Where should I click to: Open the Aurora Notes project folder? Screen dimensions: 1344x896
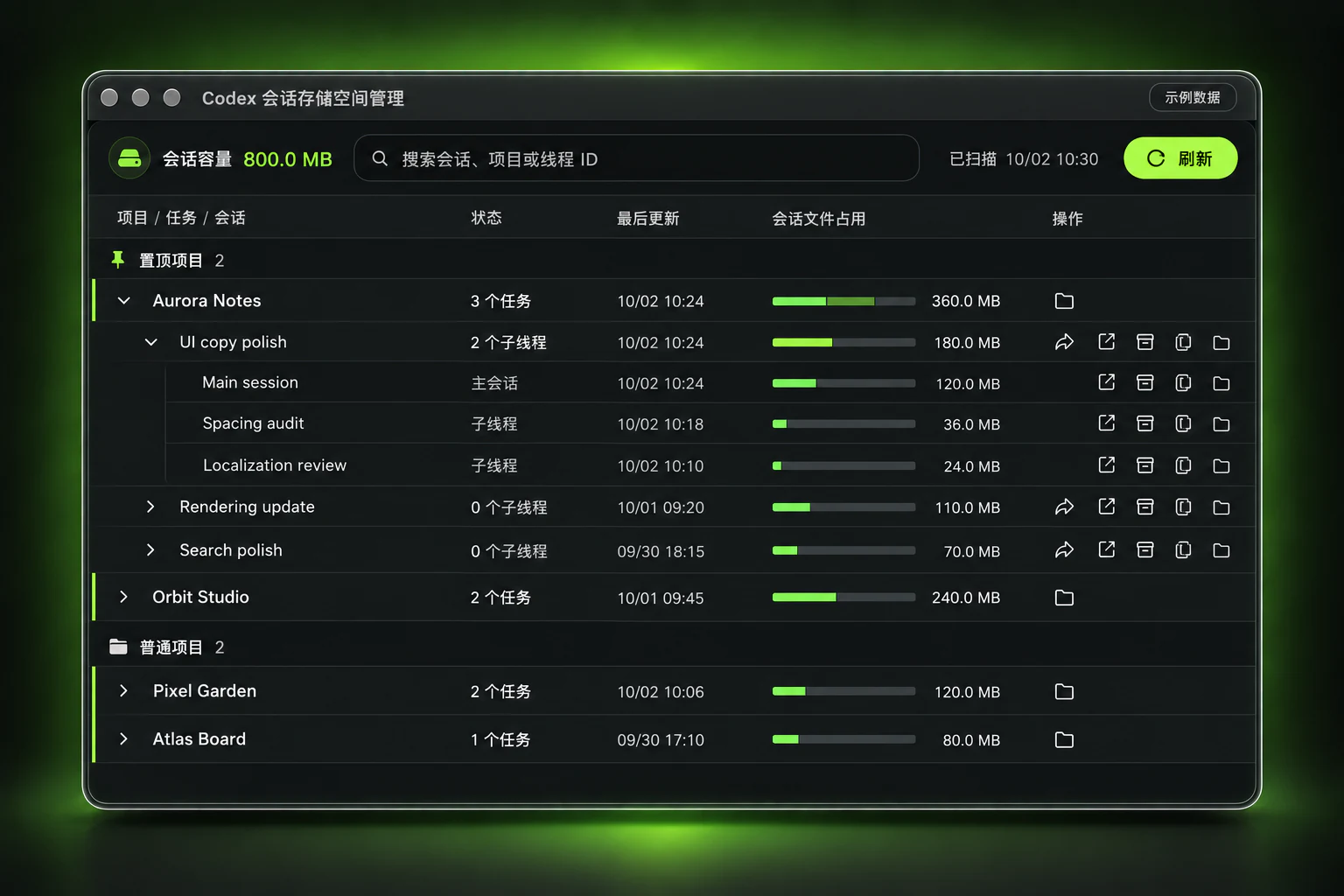[1064, 301]
